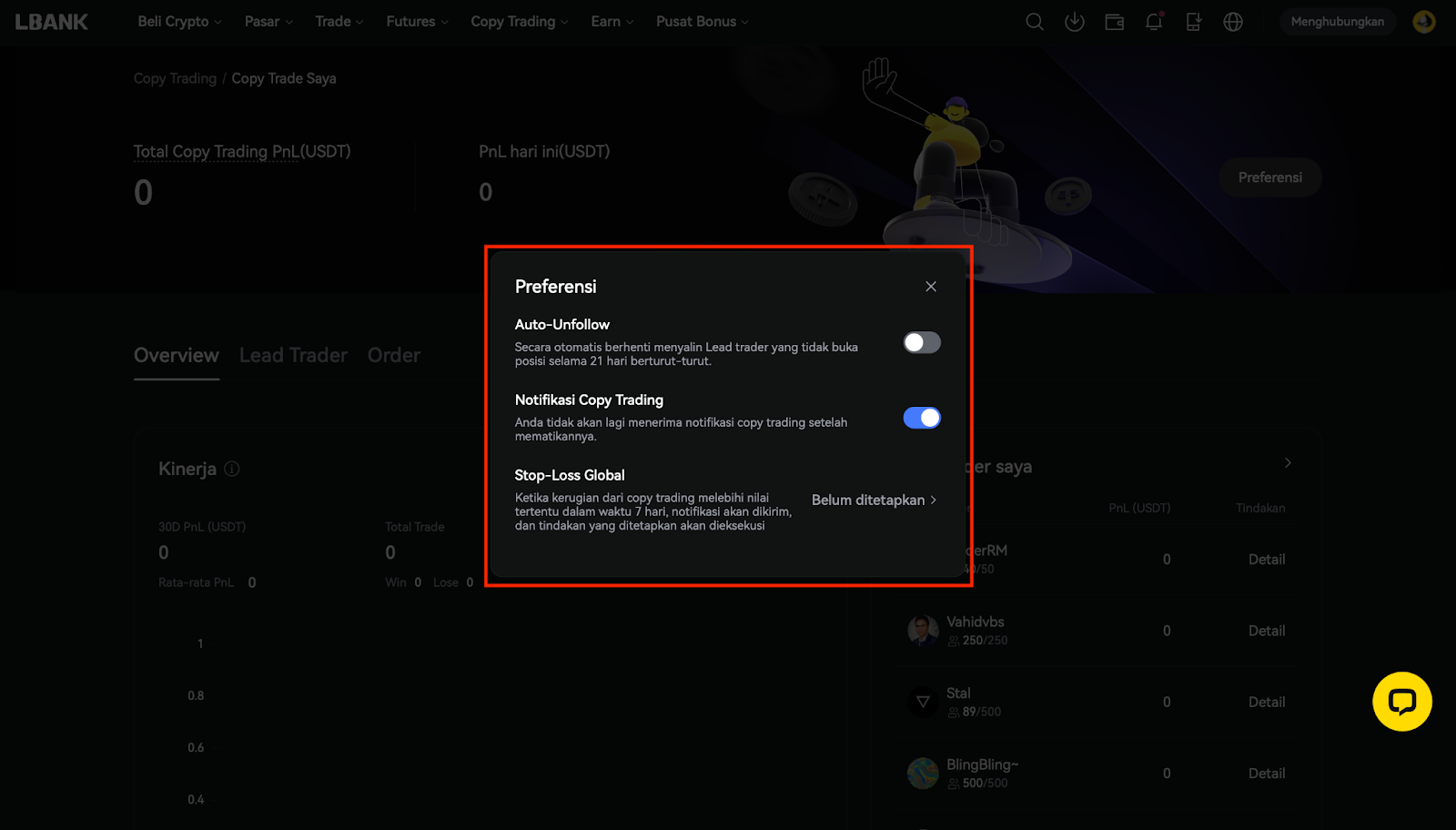Open the download app icon
Image resolution: width=1456 pixels, height=830 pixels.
1074,22
